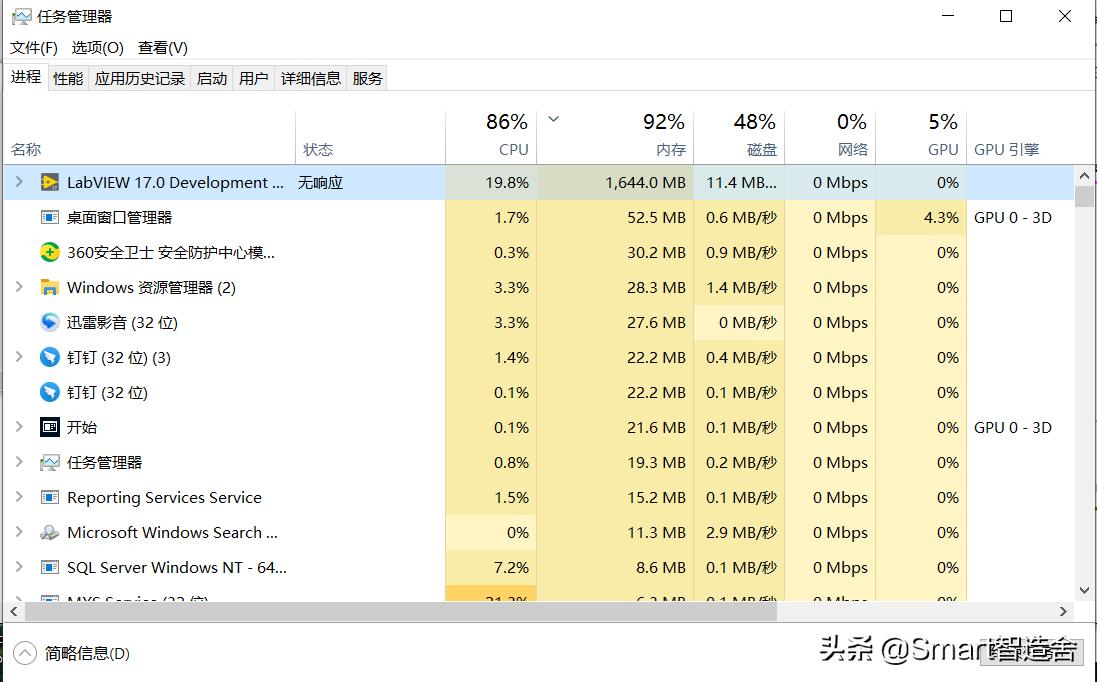Open the 启动 tab
The width and height of the screenshot is (1097, 682).
tap(211, 77)
